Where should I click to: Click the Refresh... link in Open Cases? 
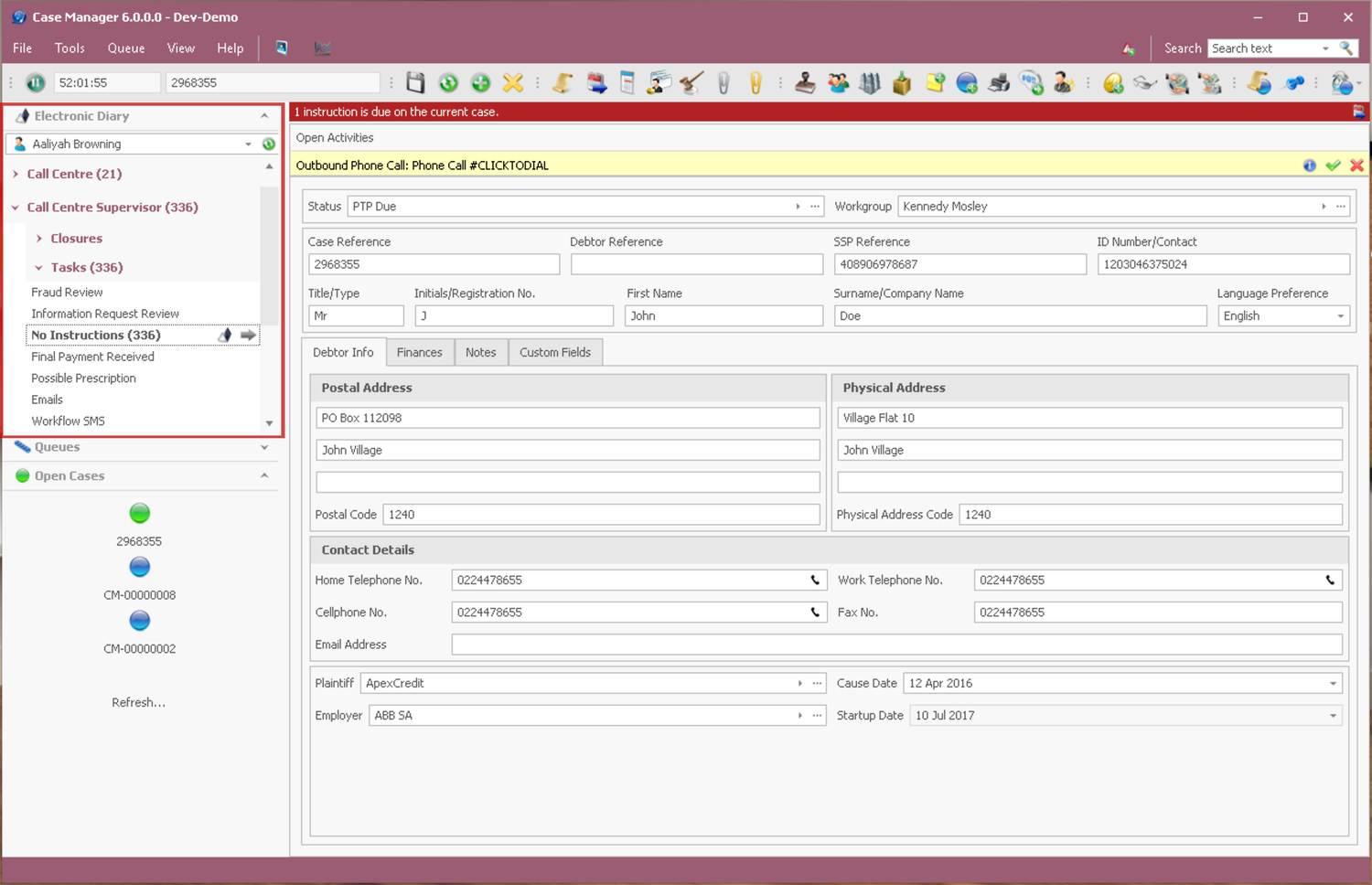(139, 703)
